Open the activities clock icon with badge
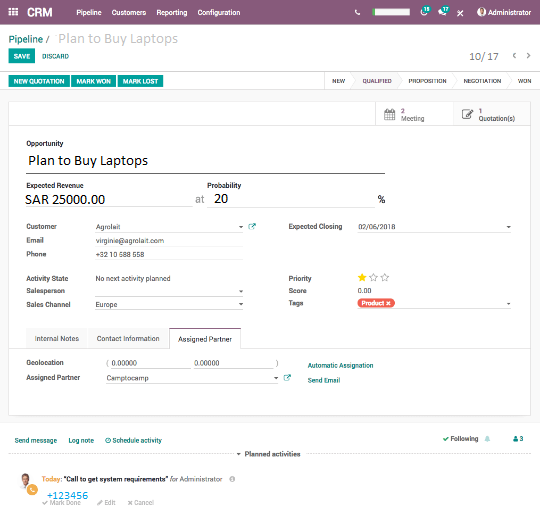The image size is (540, 525). click(x=425, y=11)
